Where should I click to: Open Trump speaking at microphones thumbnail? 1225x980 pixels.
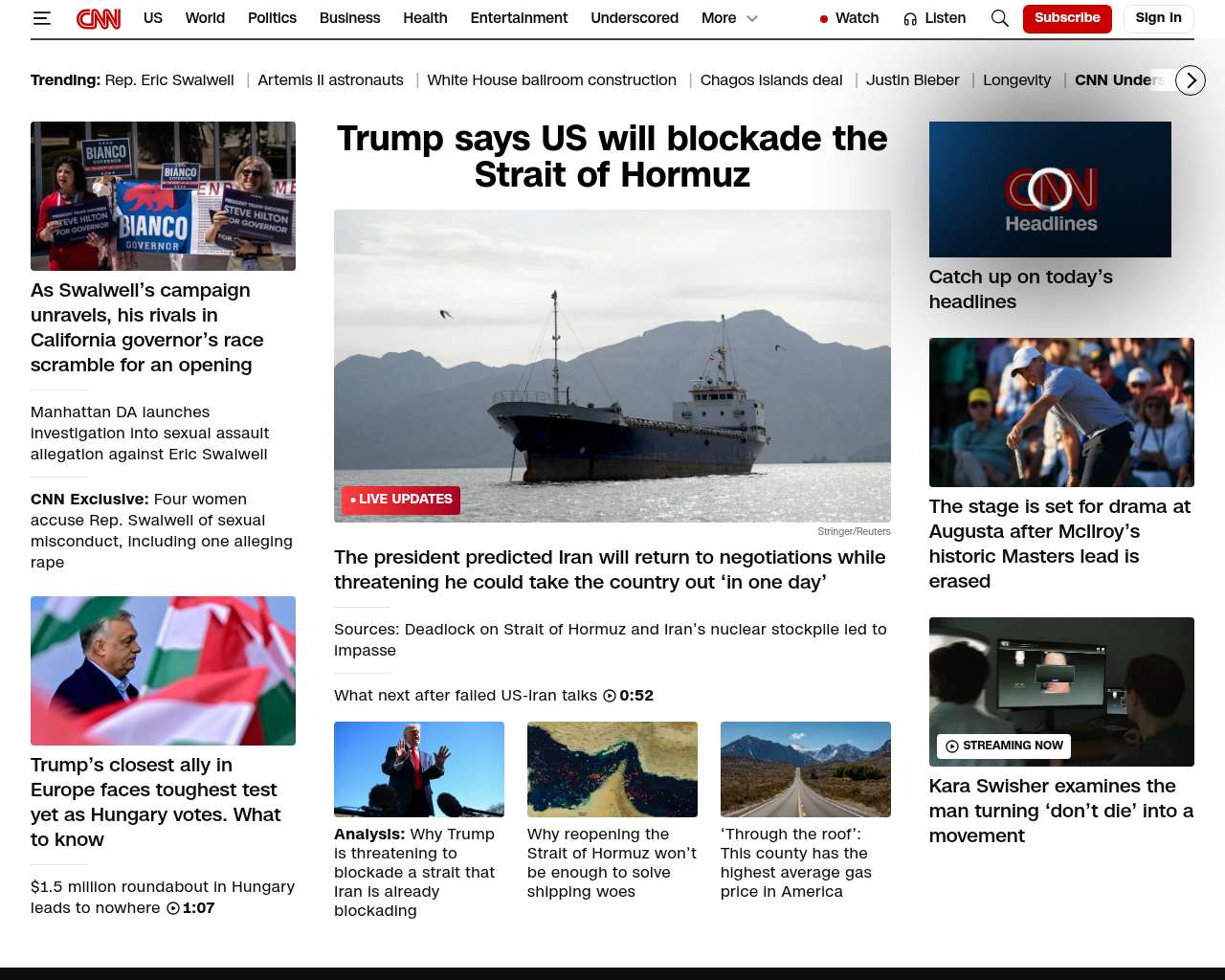(x=419, y=769)
